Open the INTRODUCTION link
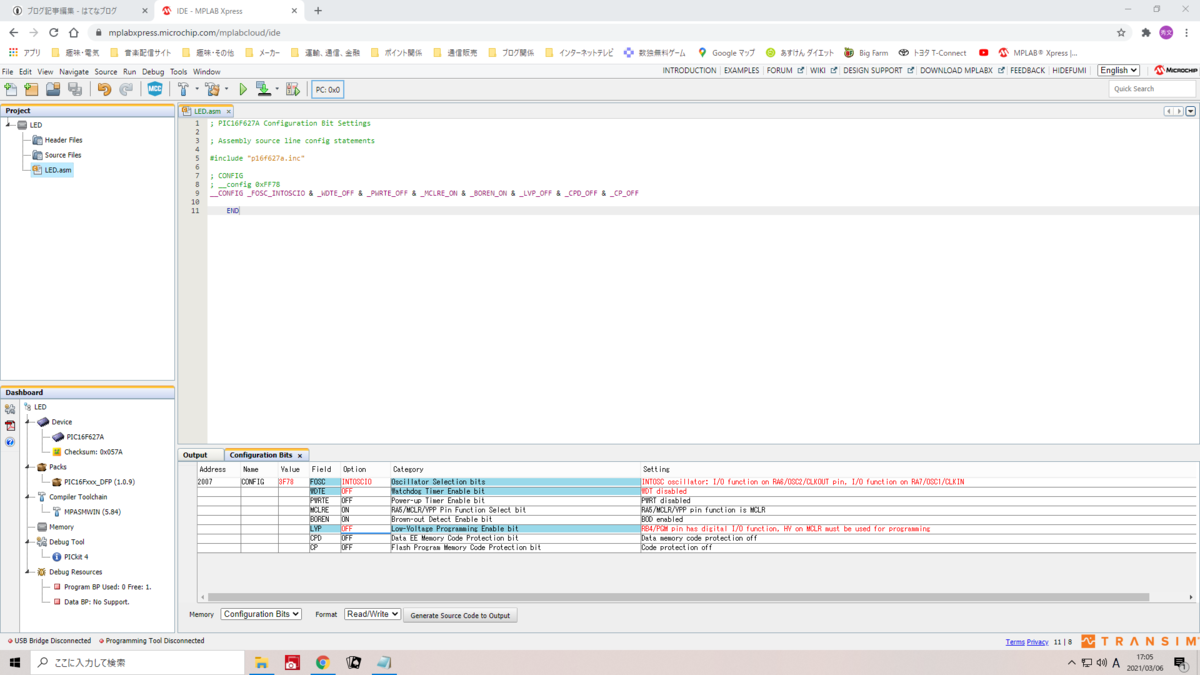1200x675 pixels. click(x=689, y=71)
